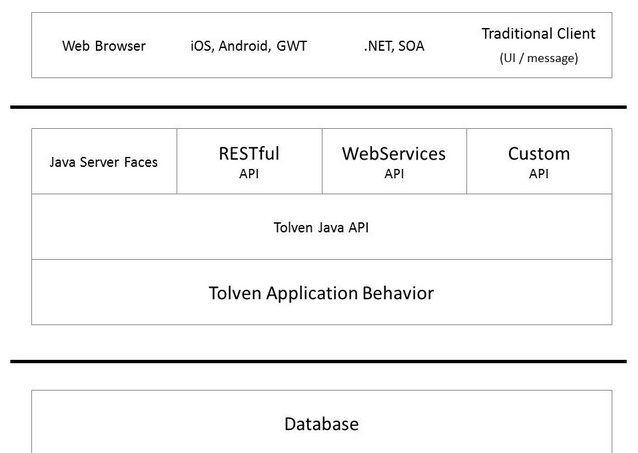Click the 'Web Browser' label
Viewport: 638px width, 453px height.
[104, 46]
